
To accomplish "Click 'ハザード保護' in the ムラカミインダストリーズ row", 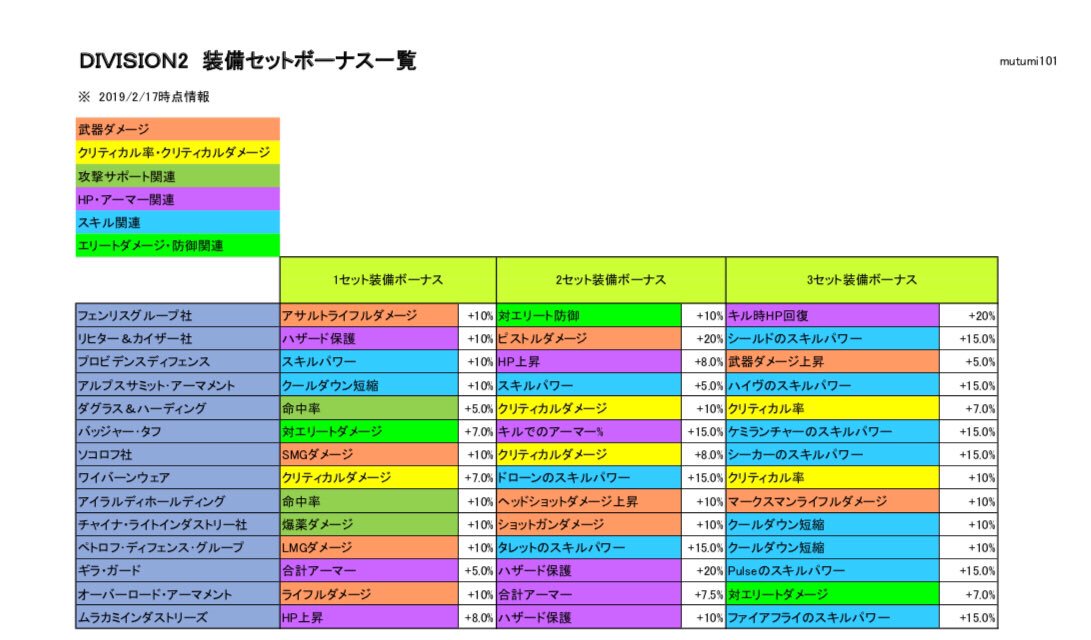I will coord(589,617).
